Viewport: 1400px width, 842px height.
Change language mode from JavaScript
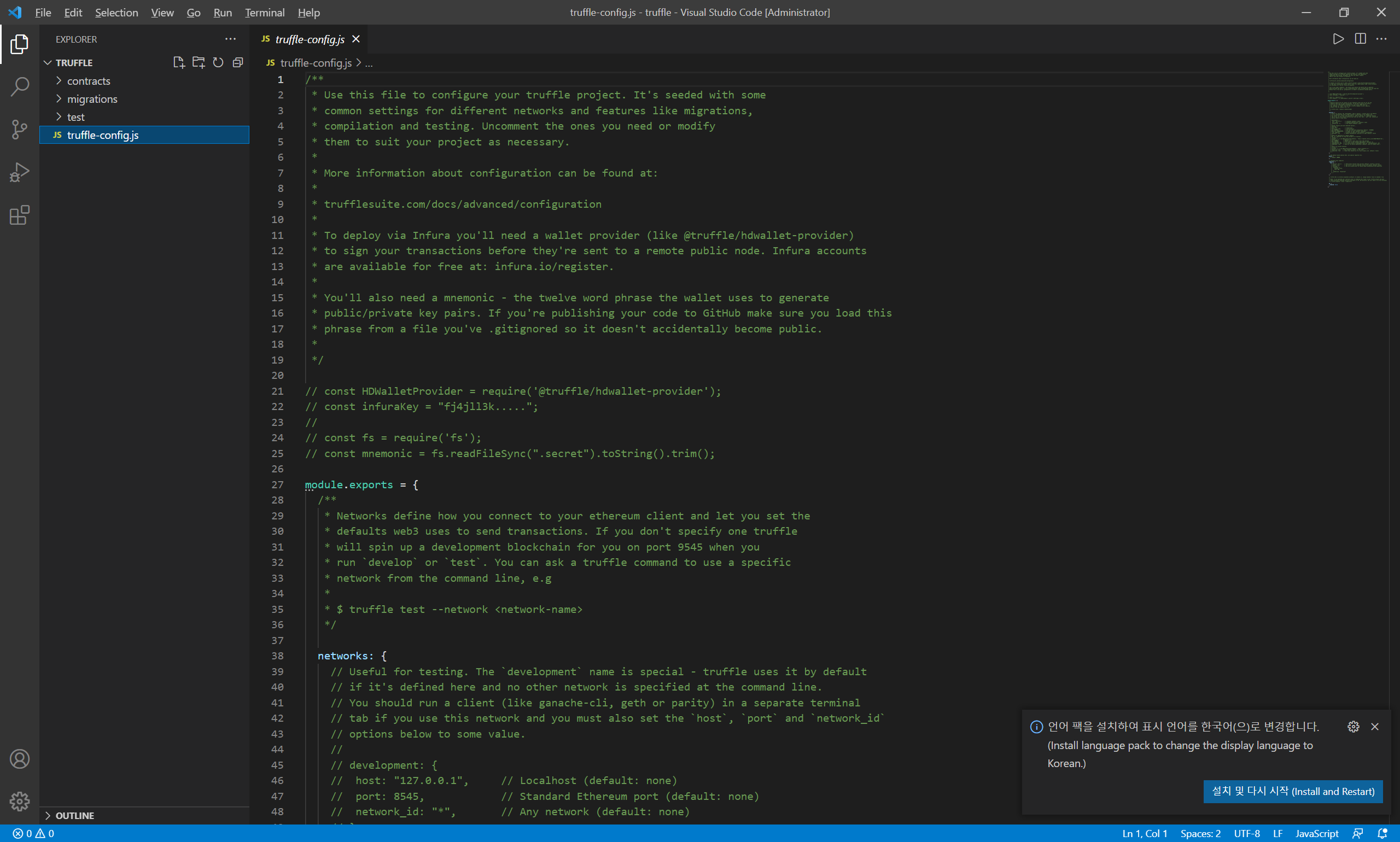coord(1316,833)
